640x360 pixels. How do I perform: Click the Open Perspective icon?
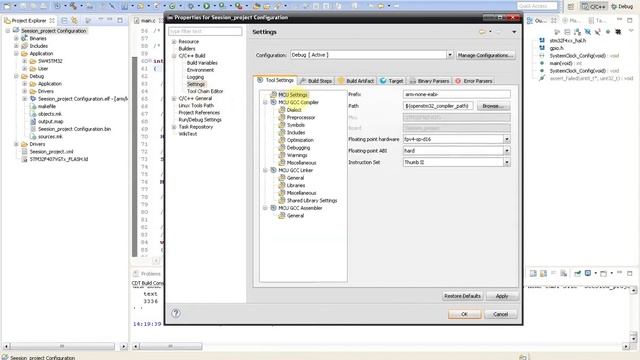[571, 7]
